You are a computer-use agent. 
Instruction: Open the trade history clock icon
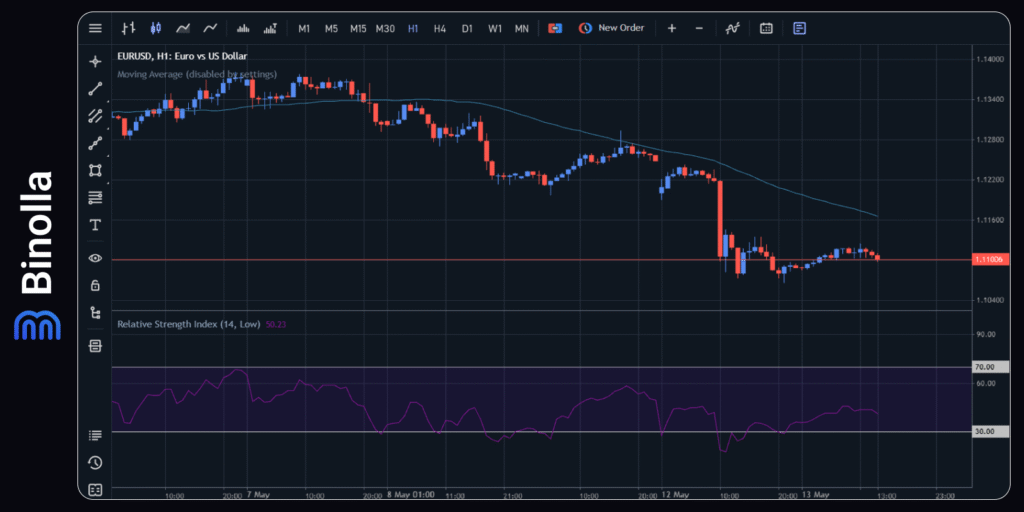[x=95, y=462]
